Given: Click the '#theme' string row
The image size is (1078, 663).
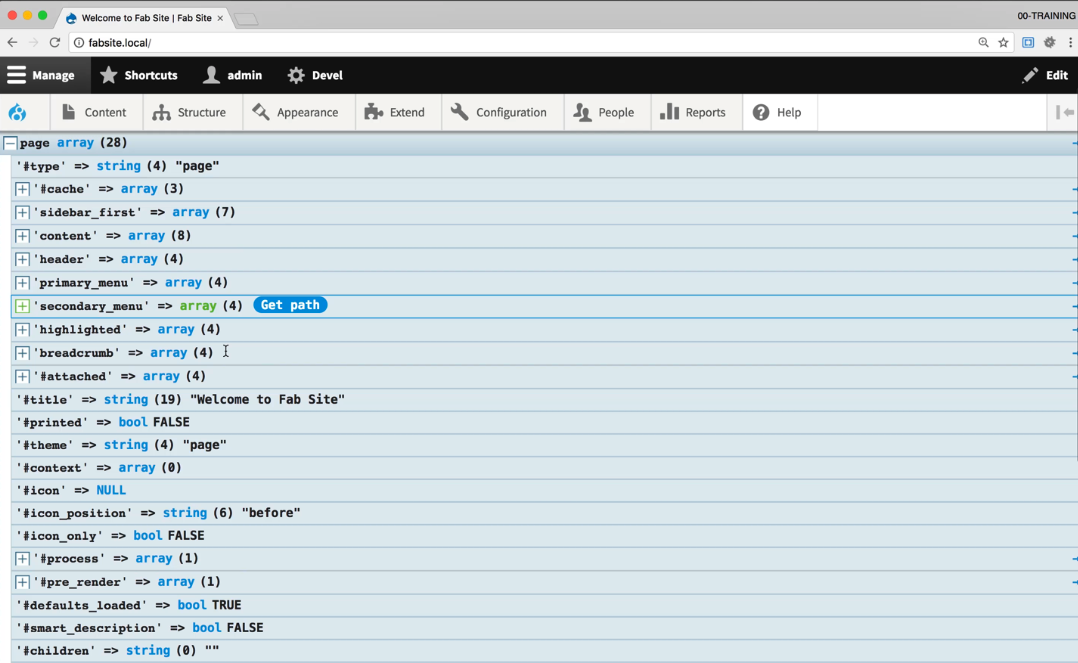Looking at the screenshot, I should [x=544, y=445].
